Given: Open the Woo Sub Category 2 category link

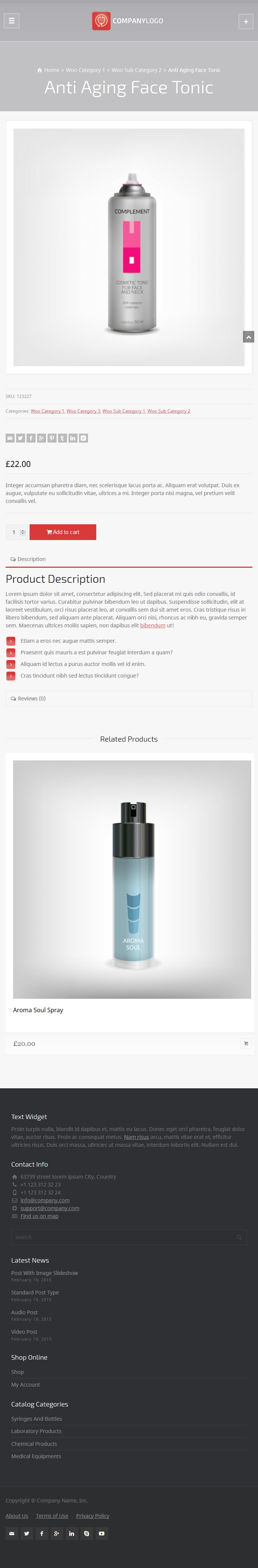Looking at the screenshot, I should [x=169, y=411].
